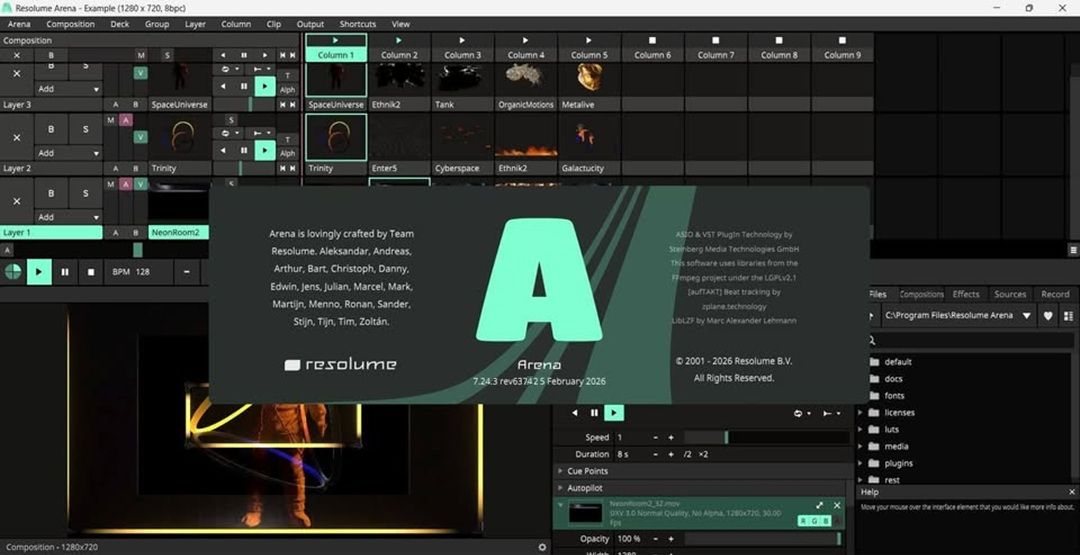Solo Layer 1 with S button
This screenshot has height=555, width=1080.
[85, 193]
